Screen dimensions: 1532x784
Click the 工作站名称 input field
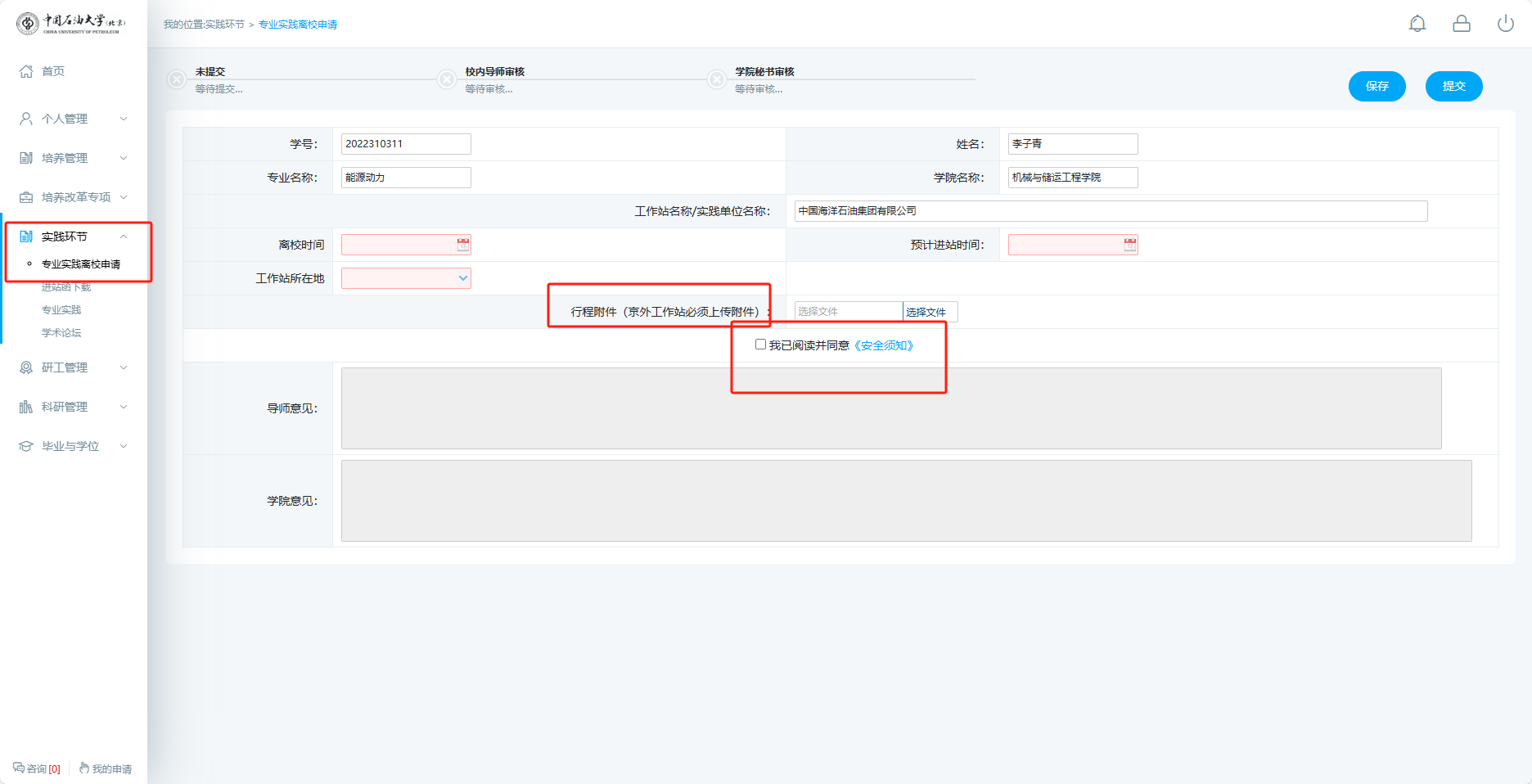1111,211
